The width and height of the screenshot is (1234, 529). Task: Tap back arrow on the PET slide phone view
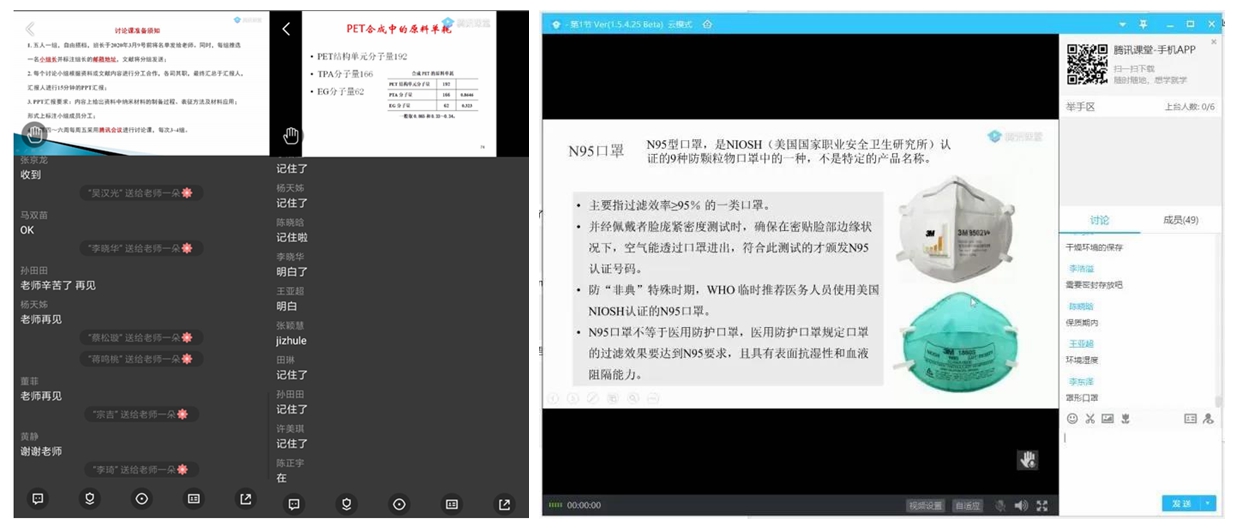tap(286, 29)
